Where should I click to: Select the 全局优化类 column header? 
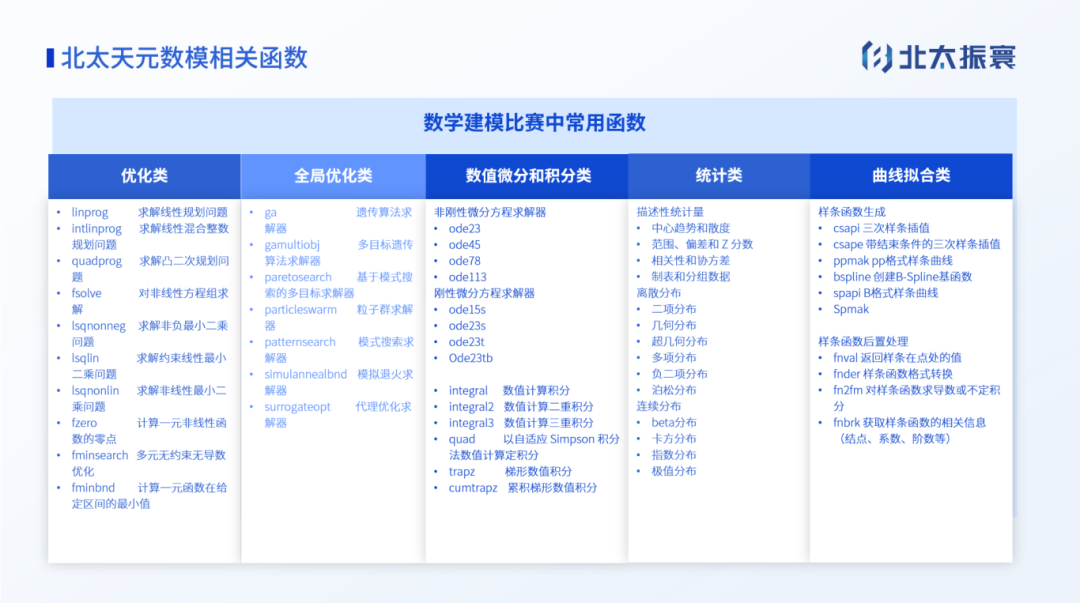tap(333, 176)
